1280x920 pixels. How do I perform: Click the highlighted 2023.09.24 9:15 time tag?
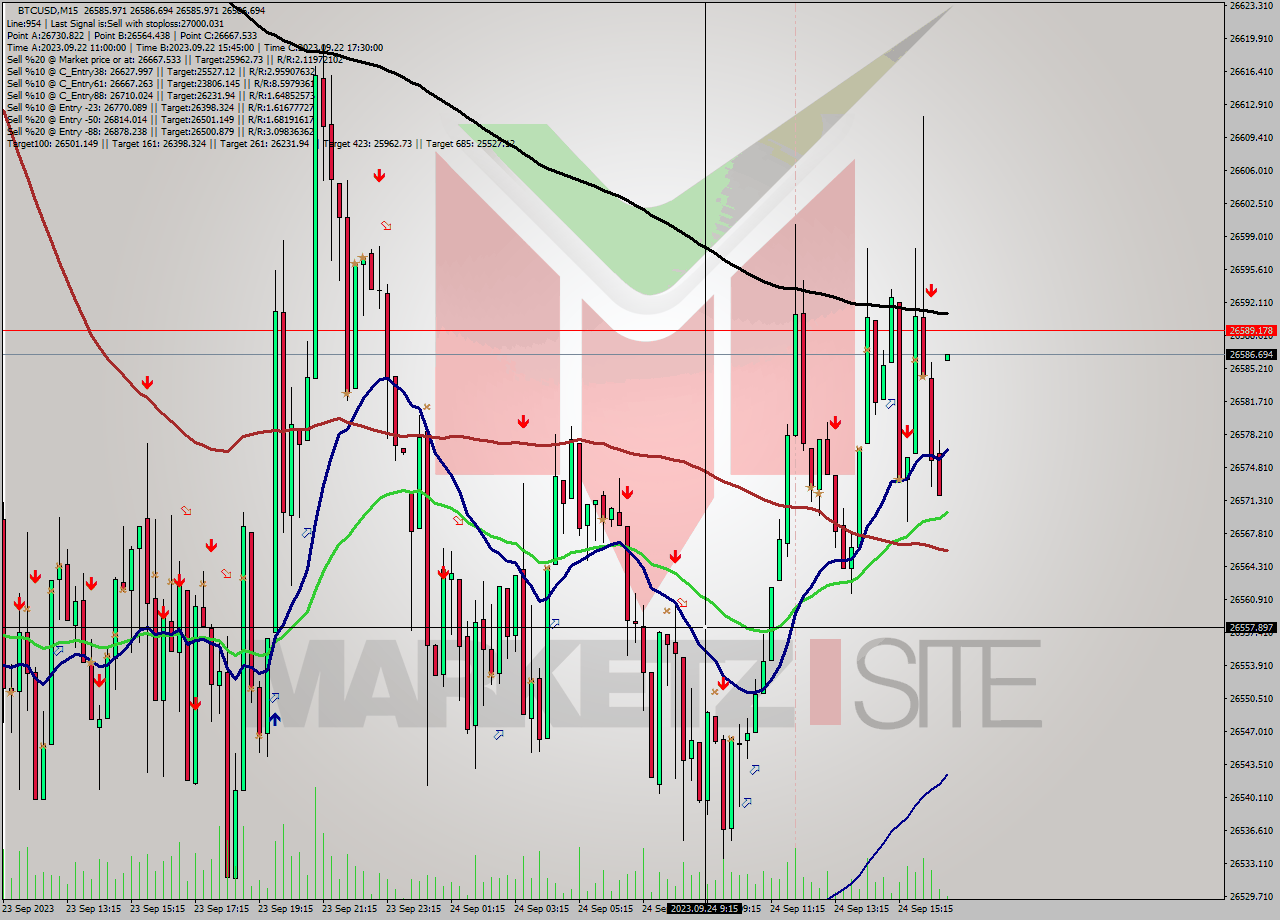click(x=704, y=909)
